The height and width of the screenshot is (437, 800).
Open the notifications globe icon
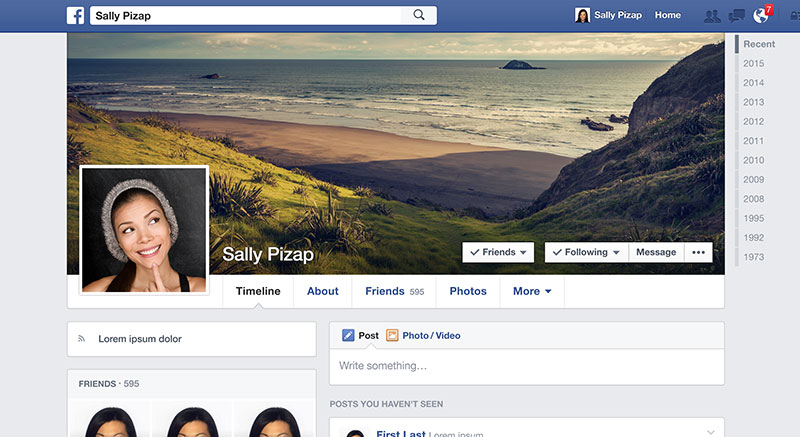click(761, 16)
